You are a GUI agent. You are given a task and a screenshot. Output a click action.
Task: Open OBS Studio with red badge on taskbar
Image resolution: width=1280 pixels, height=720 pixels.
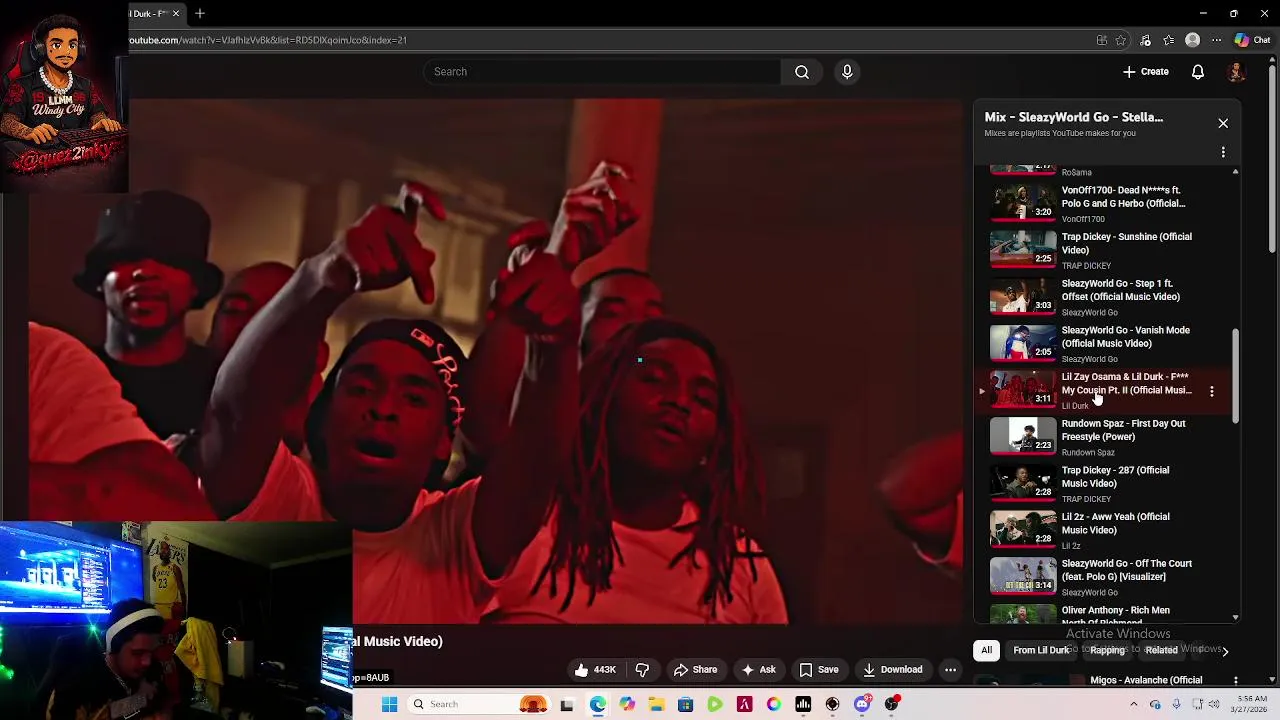pos(892,704)
